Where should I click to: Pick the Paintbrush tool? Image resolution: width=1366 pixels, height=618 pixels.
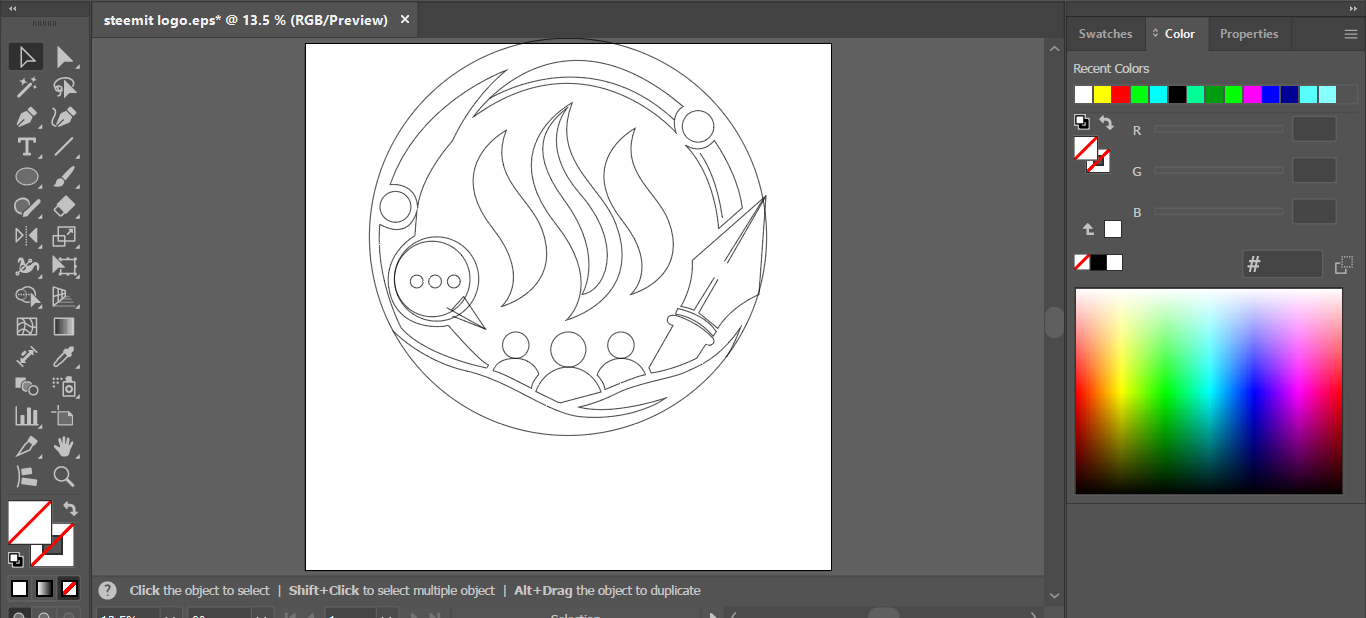point(64,177)
